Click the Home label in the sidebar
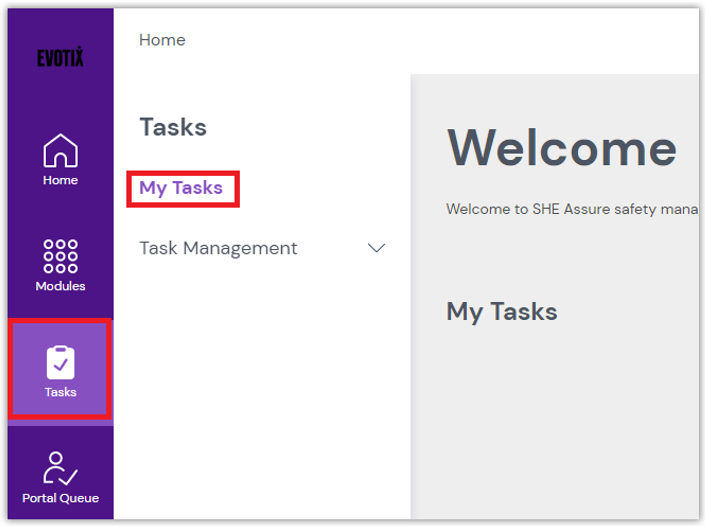Image resolution: width=705 pixels, height=526 pixels. point(60,181)
